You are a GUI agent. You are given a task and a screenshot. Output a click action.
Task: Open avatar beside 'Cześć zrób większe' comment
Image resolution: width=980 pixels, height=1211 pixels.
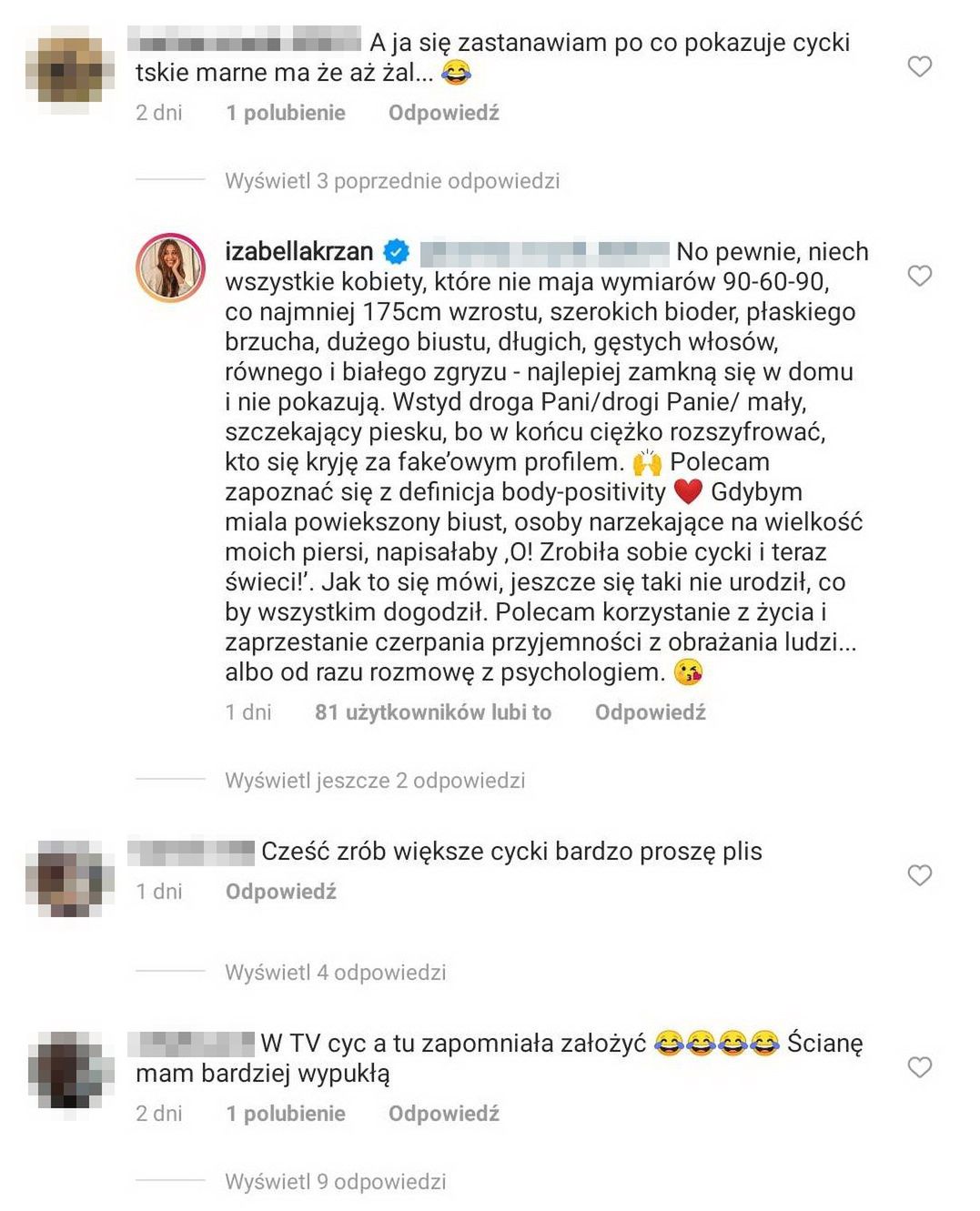click(70, 878)
